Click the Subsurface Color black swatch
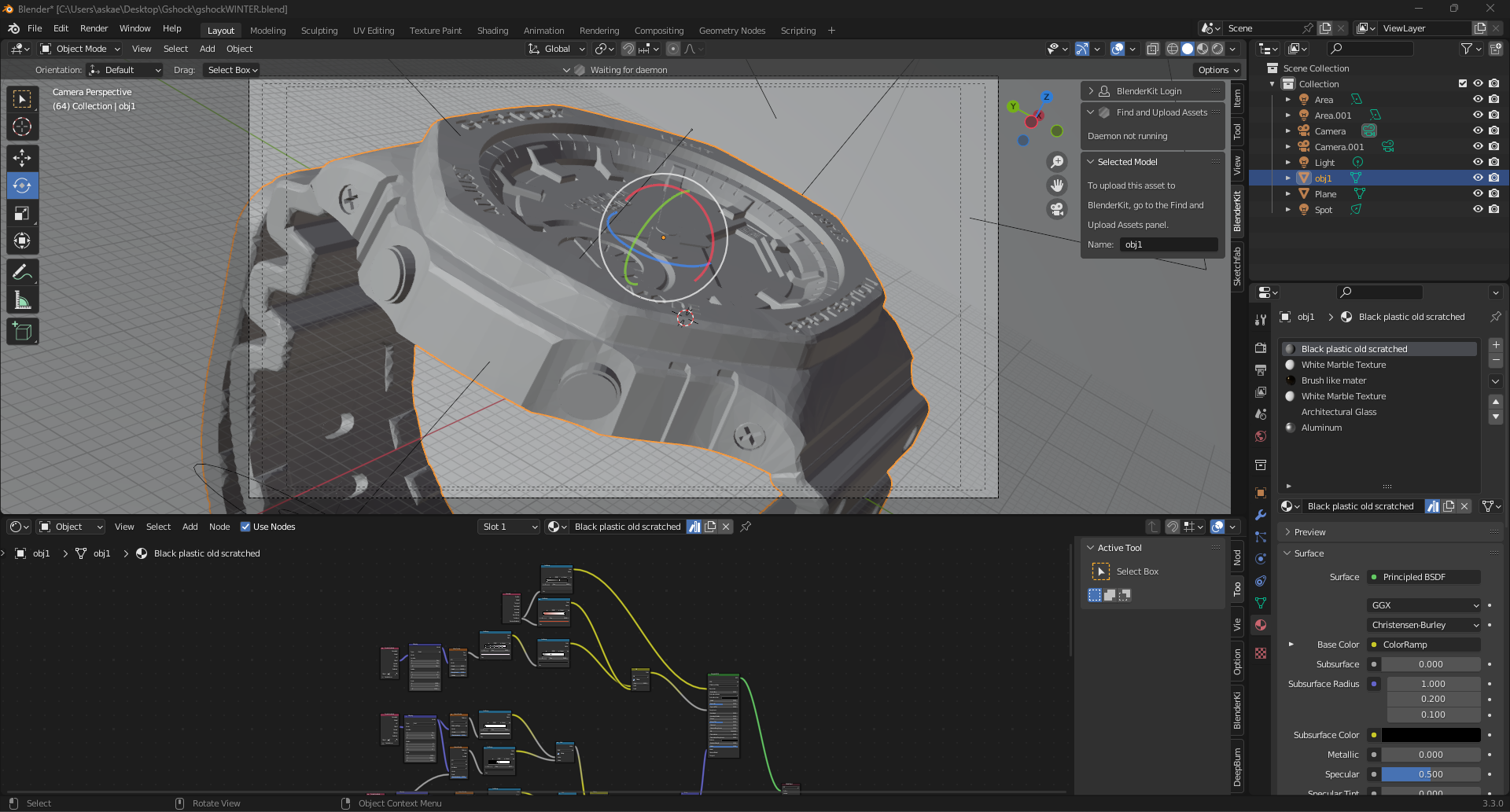The image size is (1510, 812). pos(1431,735)
